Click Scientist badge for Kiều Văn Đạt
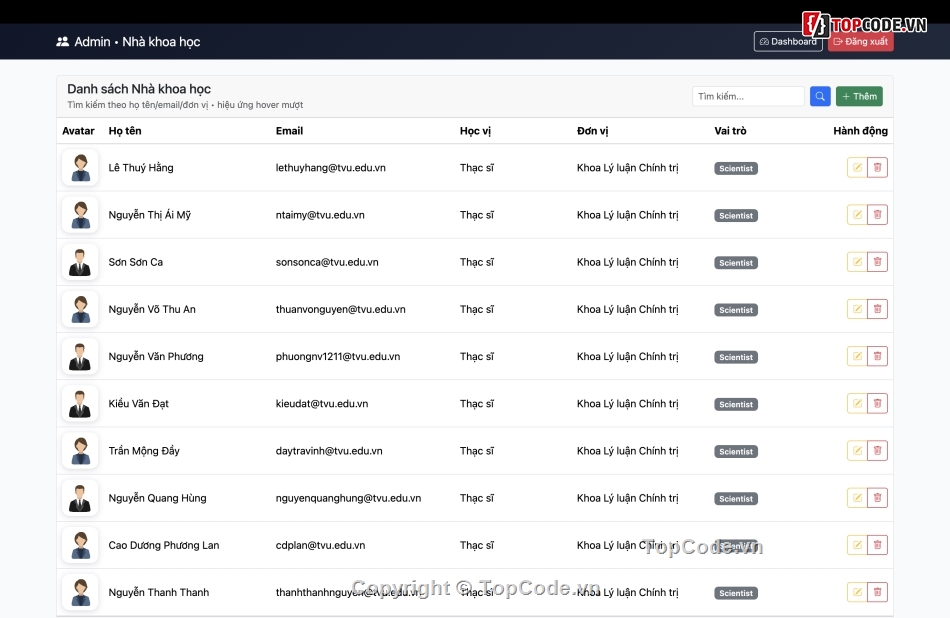 [736, 404]
